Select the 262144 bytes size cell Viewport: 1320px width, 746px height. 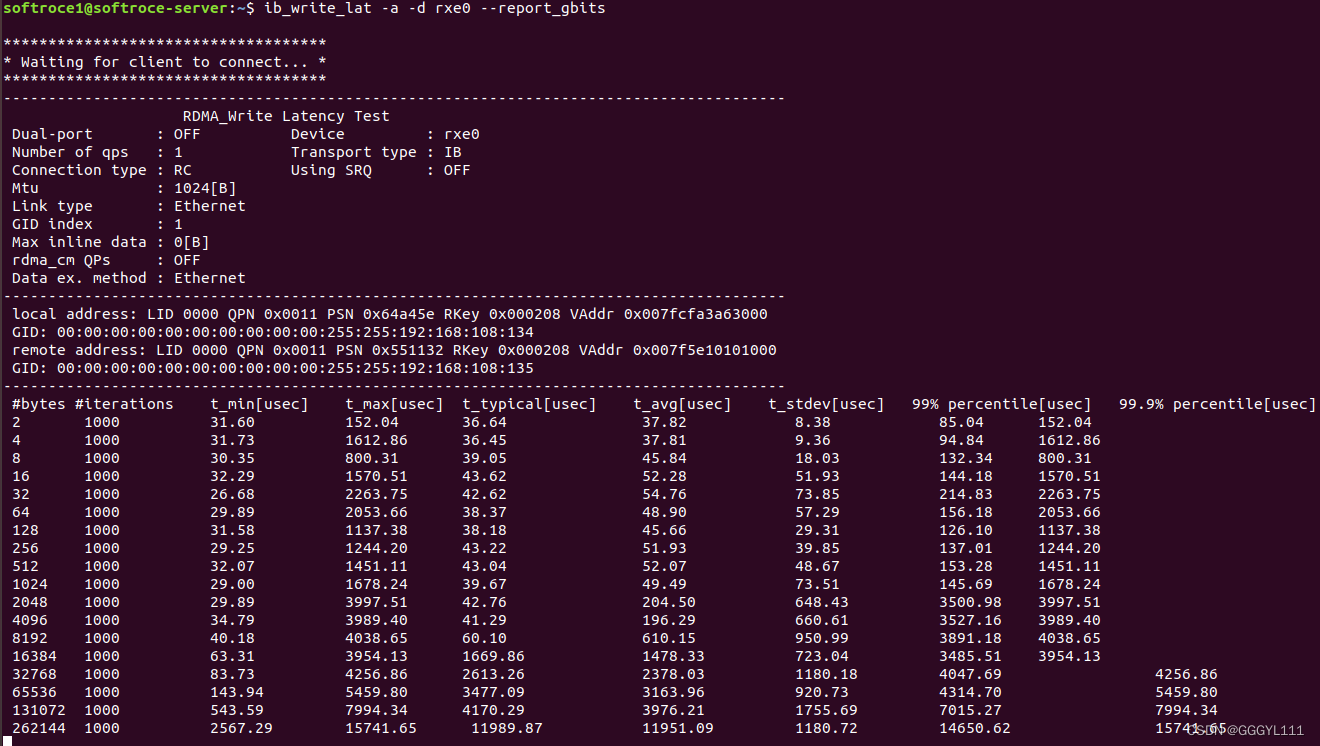[38, 728]
